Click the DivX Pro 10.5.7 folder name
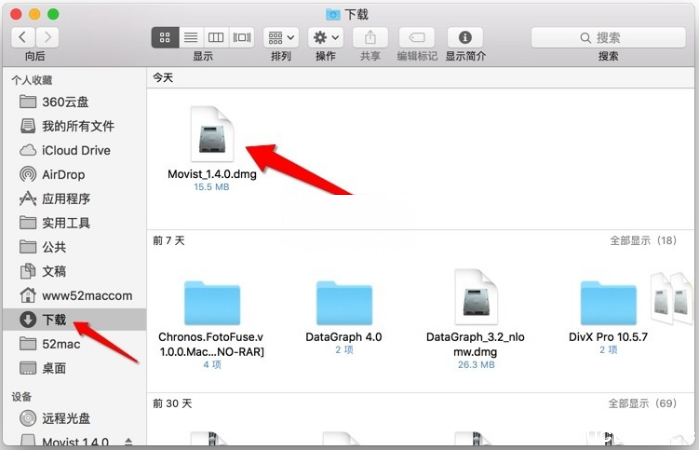The height and width of the screenshot is (450, 699). click(x=608, y=337)
